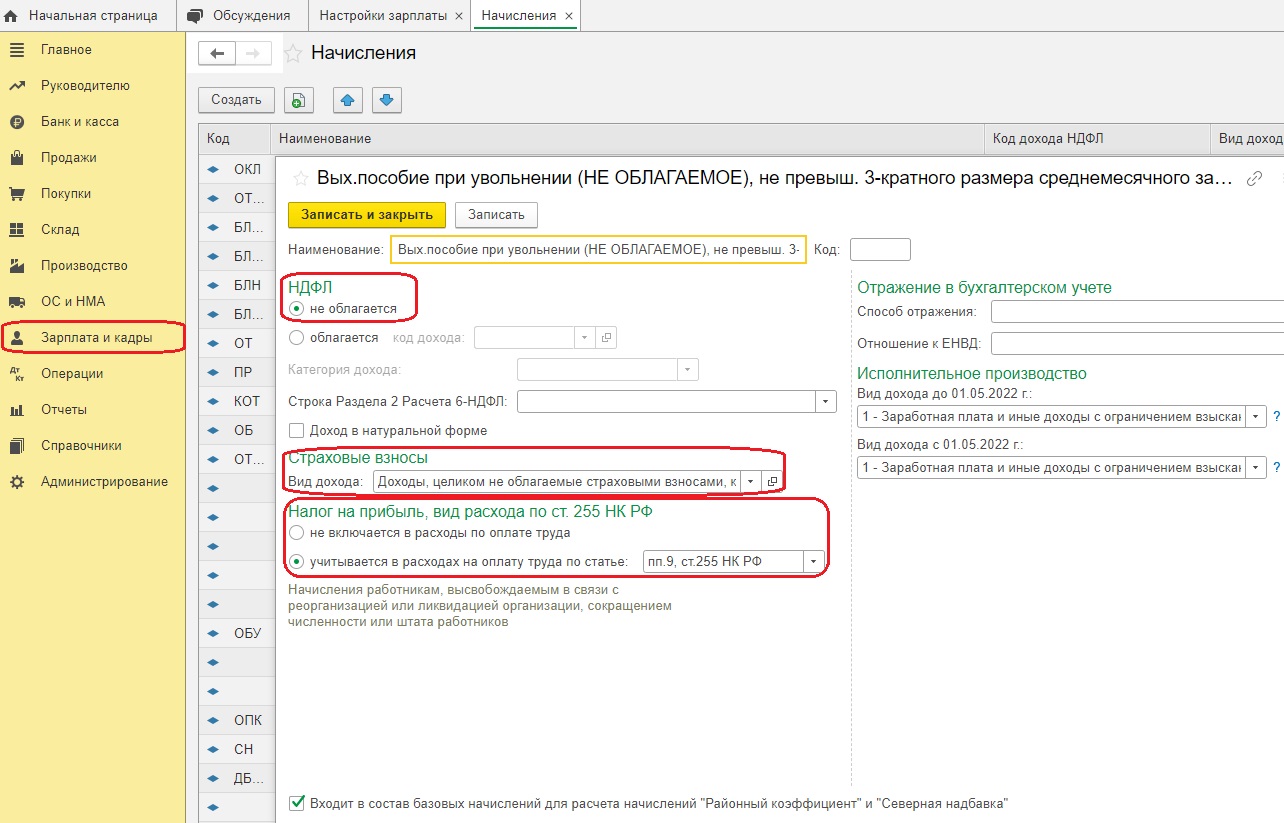Click the Наименование column header
Screen dimensions: 1284x823
pyautogui.click(x=628, y=138)
